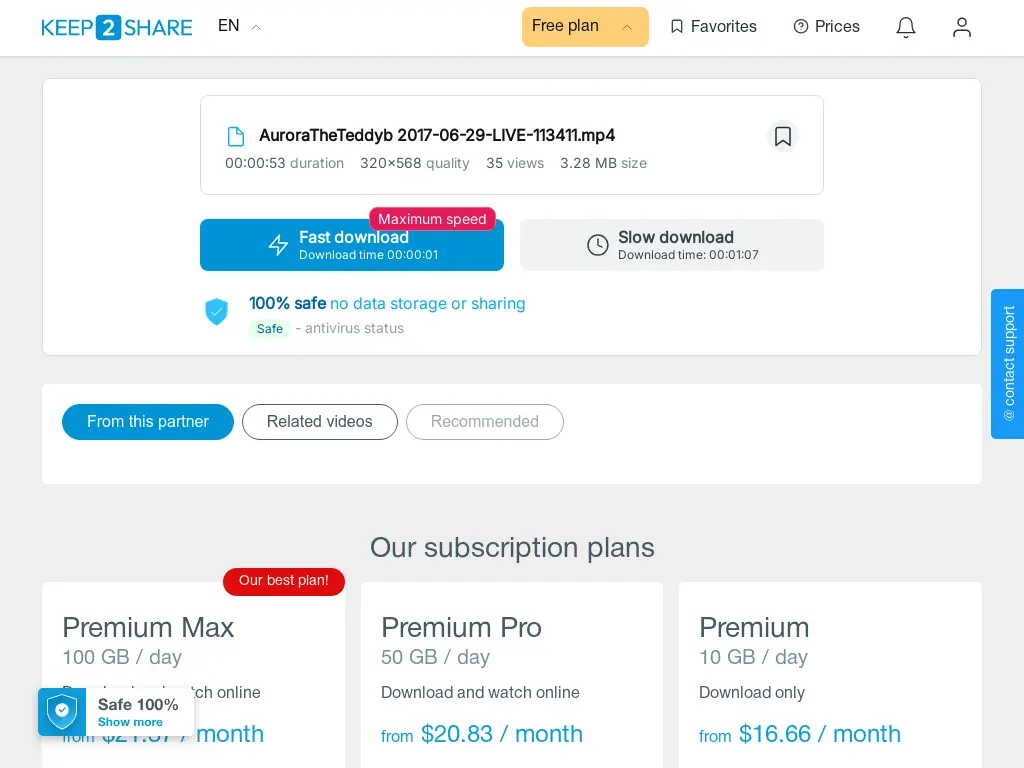Switch to Related videos tab
The height and width of the screenshot is (768, 1024).
[319, 422]
